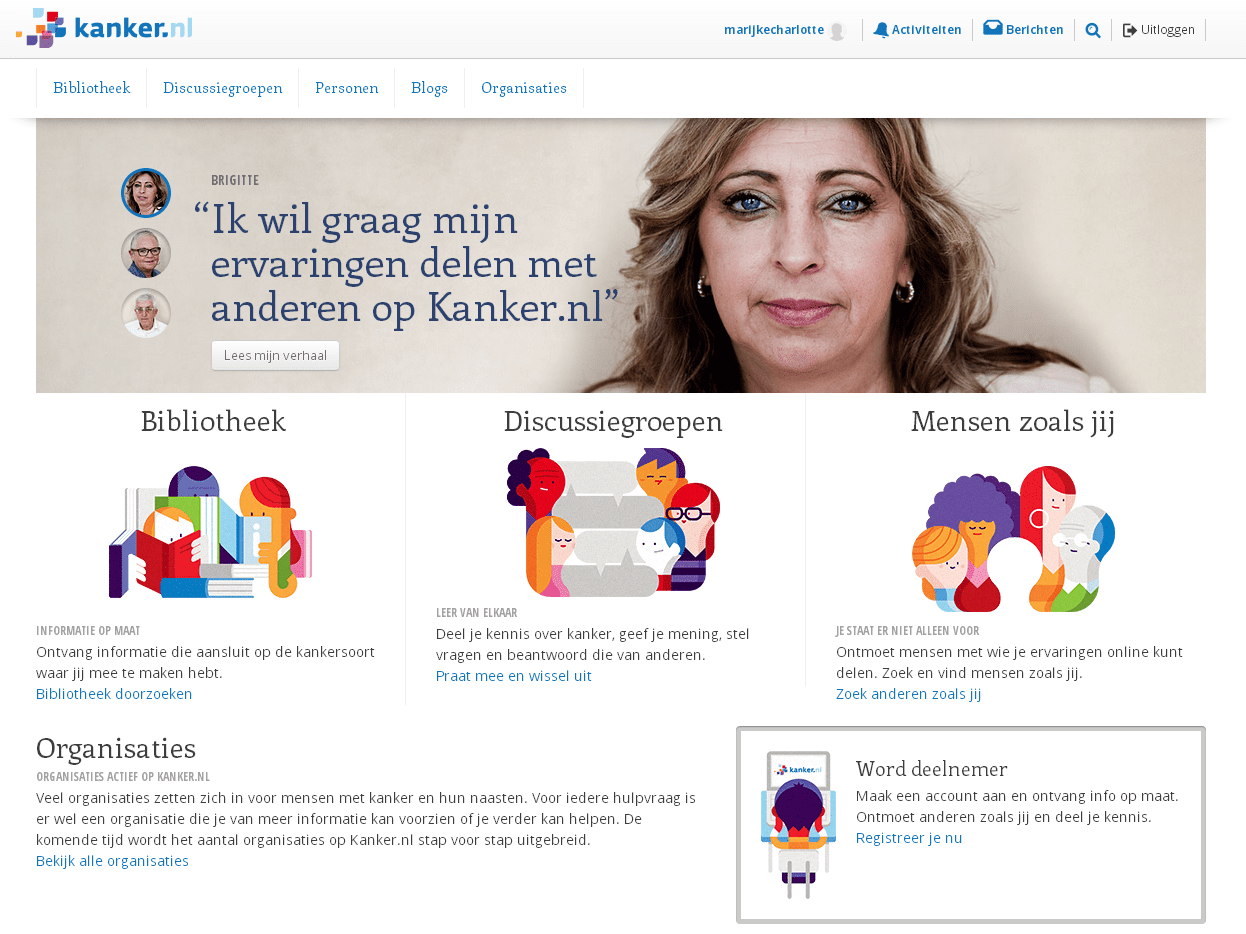Open the Bibliotheek menu item
The image size is (1246, 934).
pos(92,88)
